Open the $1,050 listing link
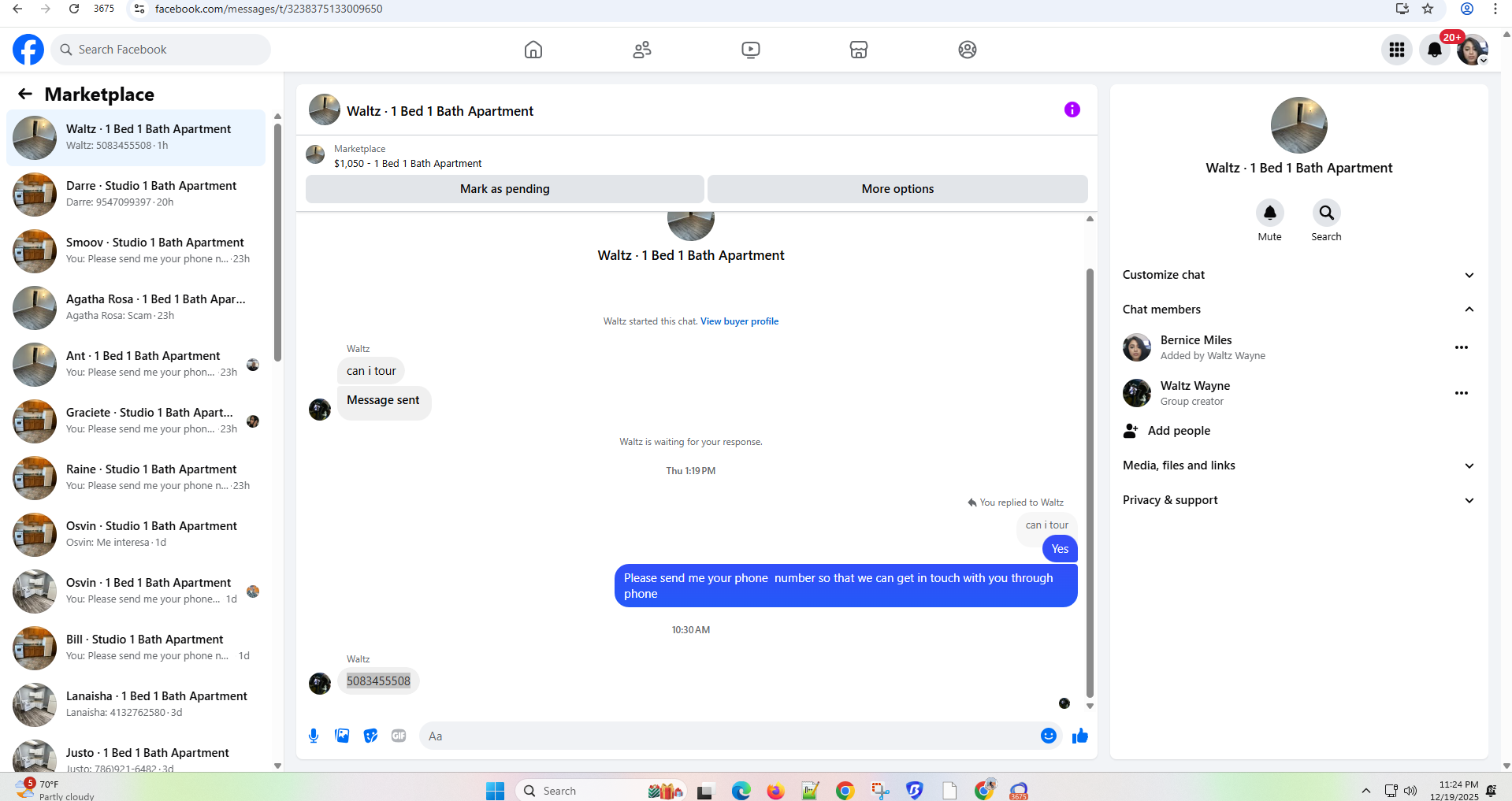Viewport: 1512px width, 801px height. click(x=407, y=164)
